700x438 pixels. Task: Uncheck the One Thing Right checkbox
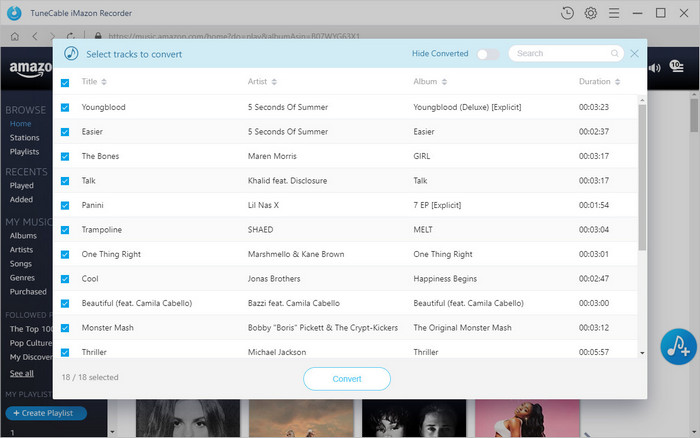pos(65,255)
